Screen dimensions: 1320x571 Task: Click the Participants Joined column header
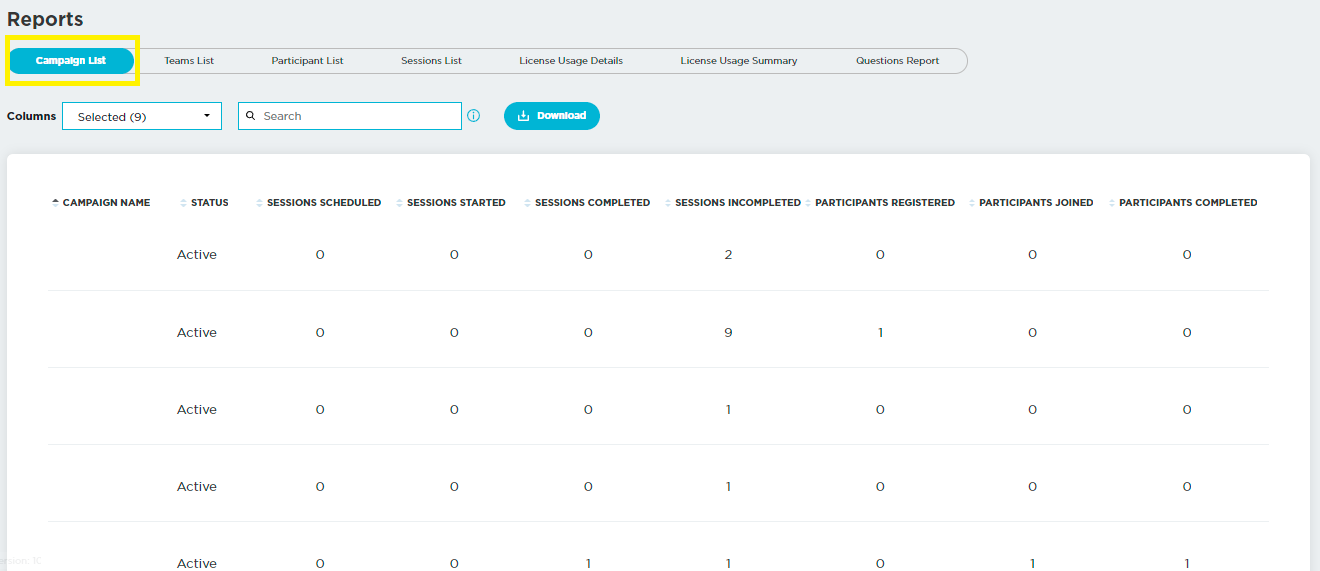1036,203
